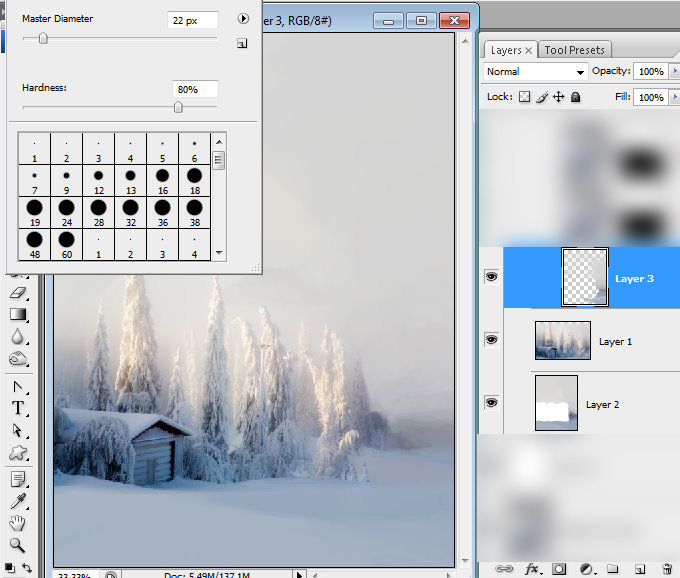Click the Hardness slider handle

(x=178, y=107)
